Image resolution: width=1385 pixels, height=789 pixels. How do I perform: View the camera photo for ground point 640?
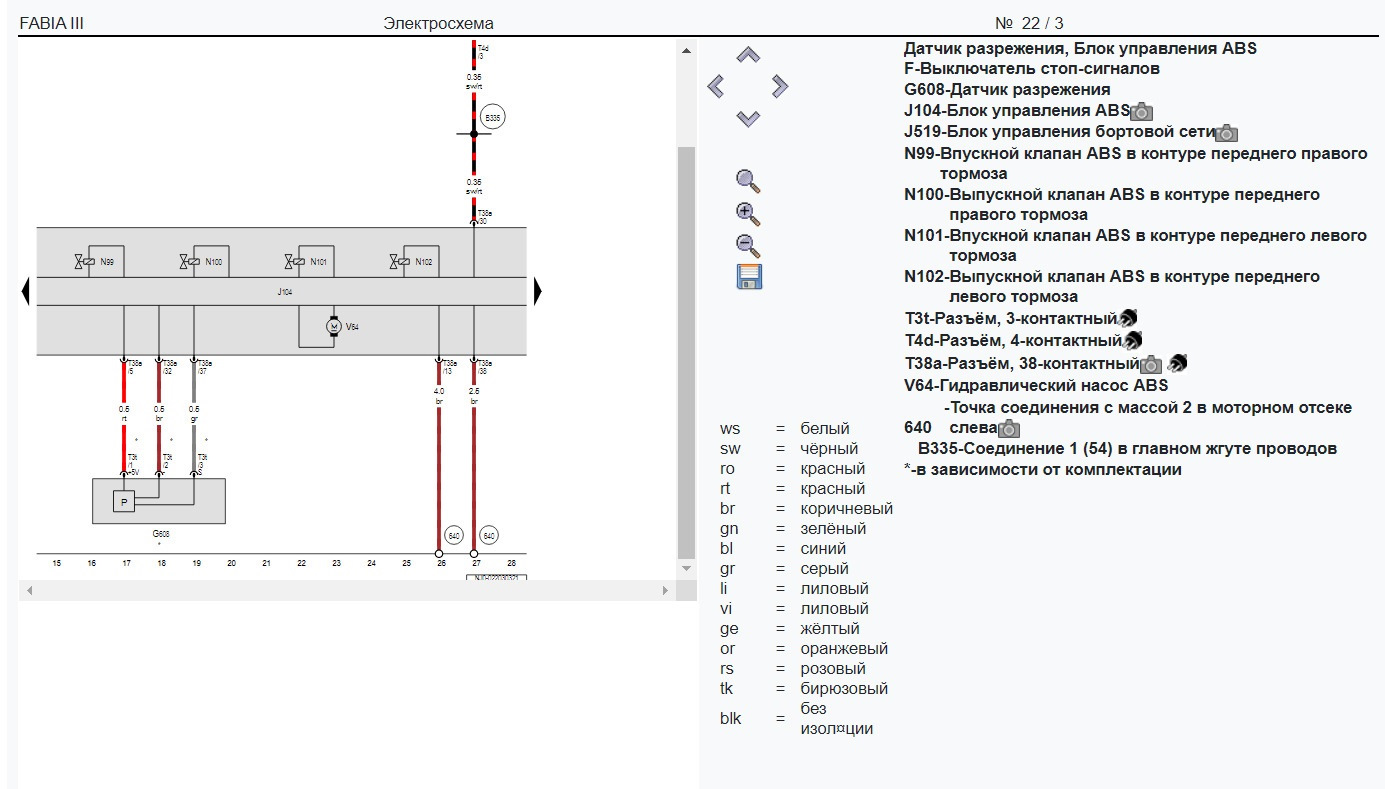coord(1009,429)
